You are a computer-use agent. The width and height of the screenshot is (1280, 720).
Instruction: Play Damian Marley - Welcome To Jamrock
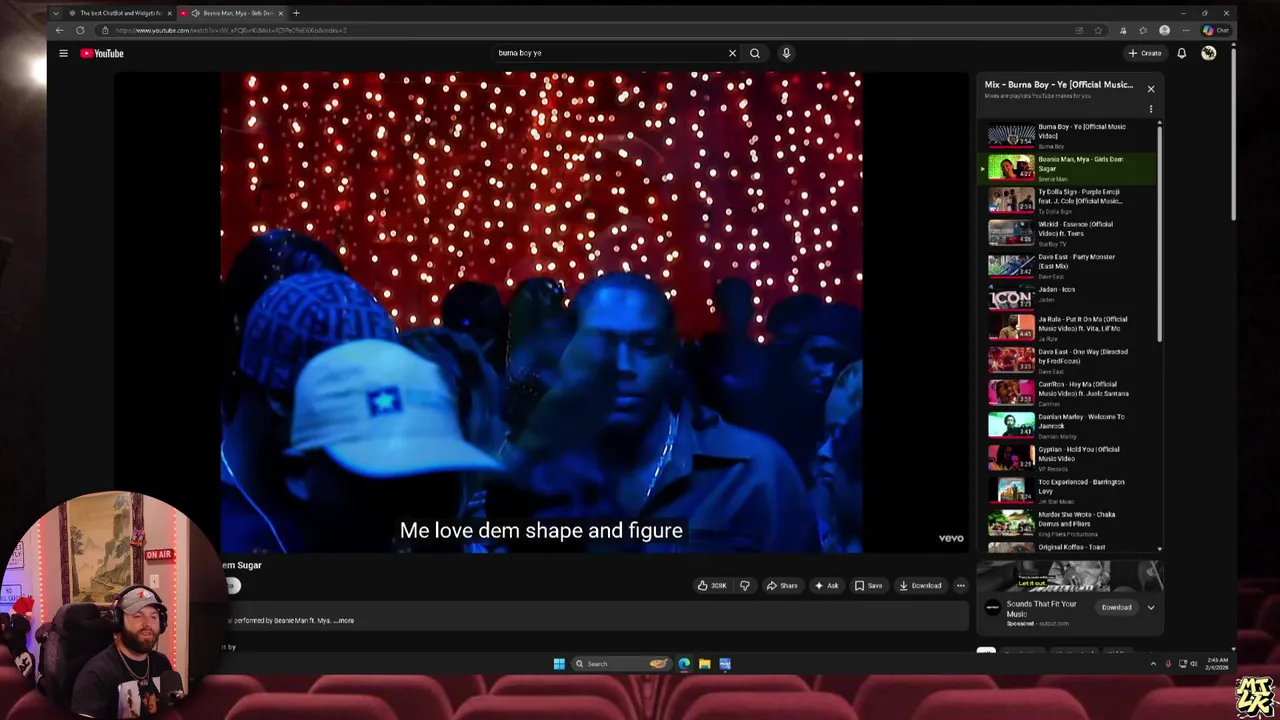1068,425
